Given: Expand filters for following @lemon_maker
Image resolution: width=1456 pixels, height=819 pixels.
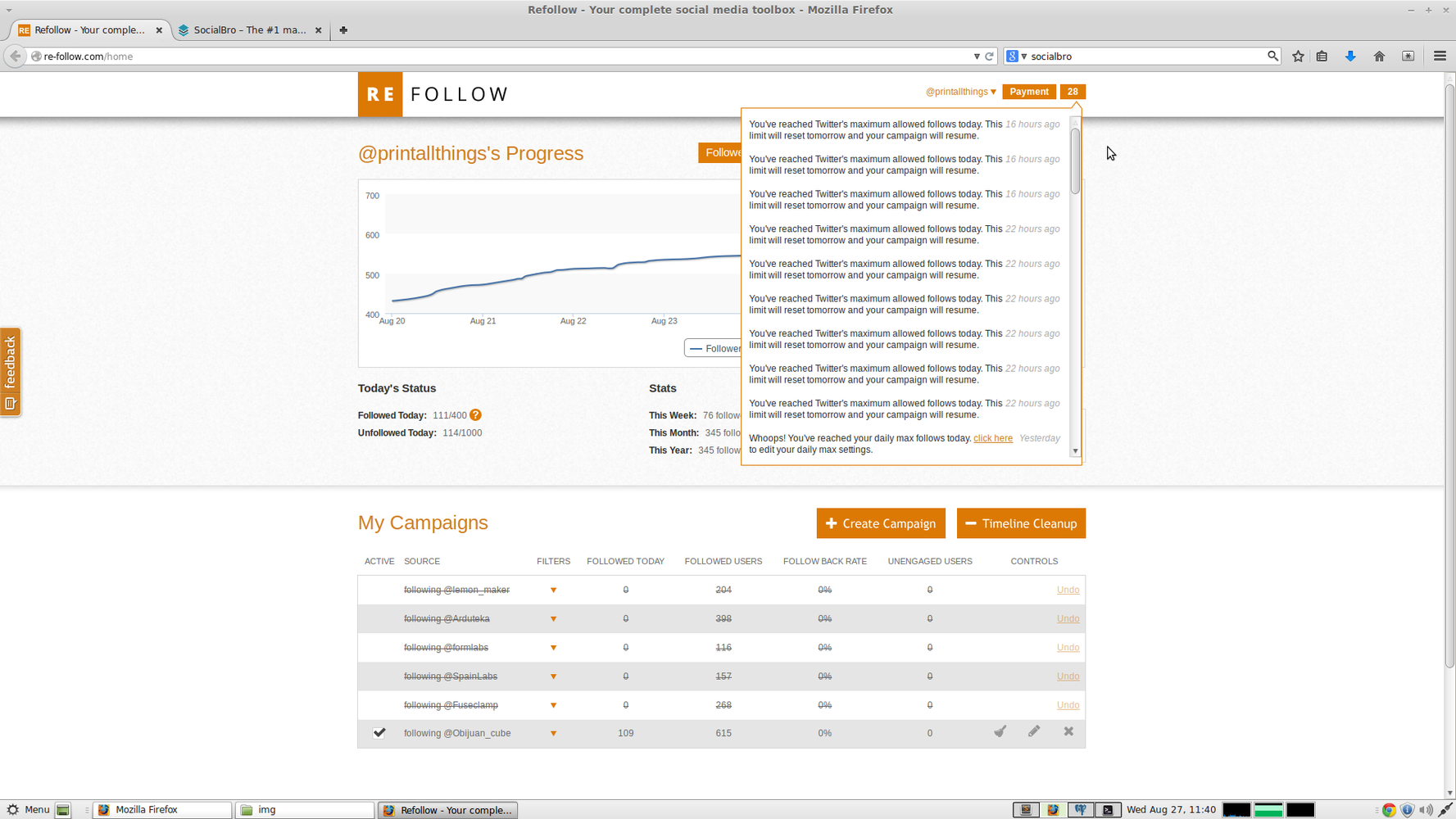Looking at the screenshot, I should [x=553, y=590].
